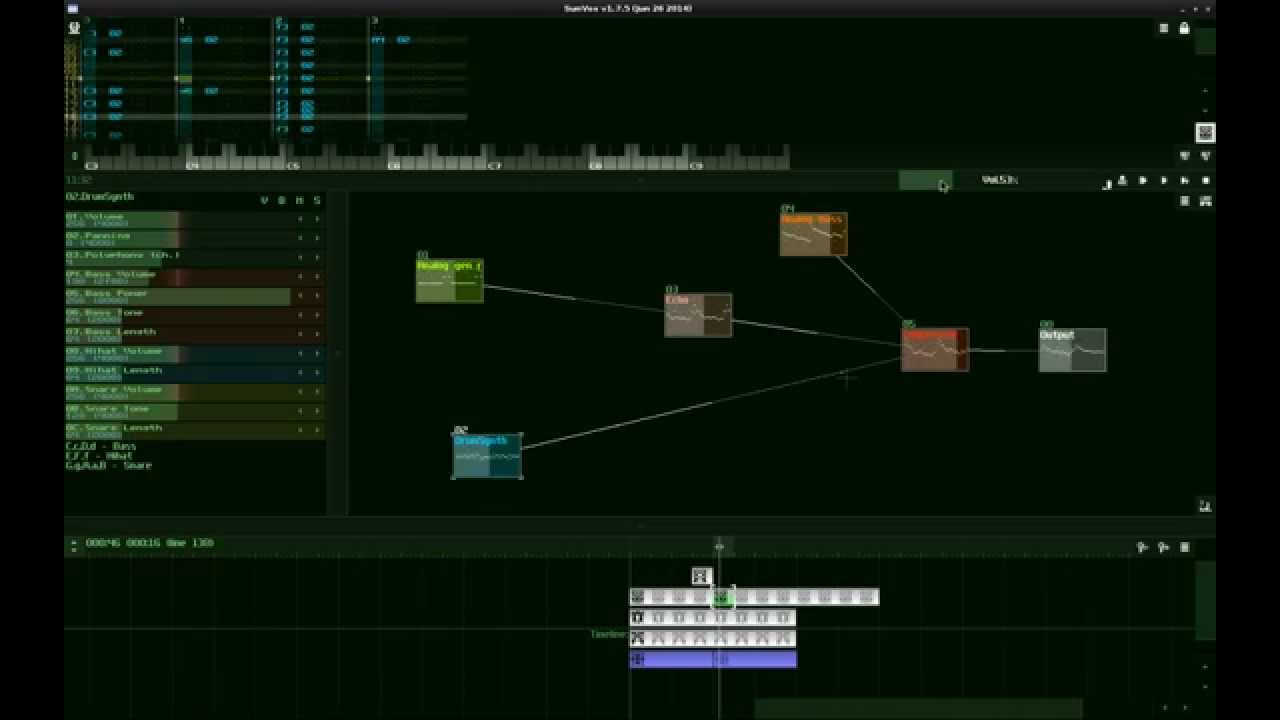Click the play-pattern button left of stop
The image size is (1280, 720).
point(1185,181)
